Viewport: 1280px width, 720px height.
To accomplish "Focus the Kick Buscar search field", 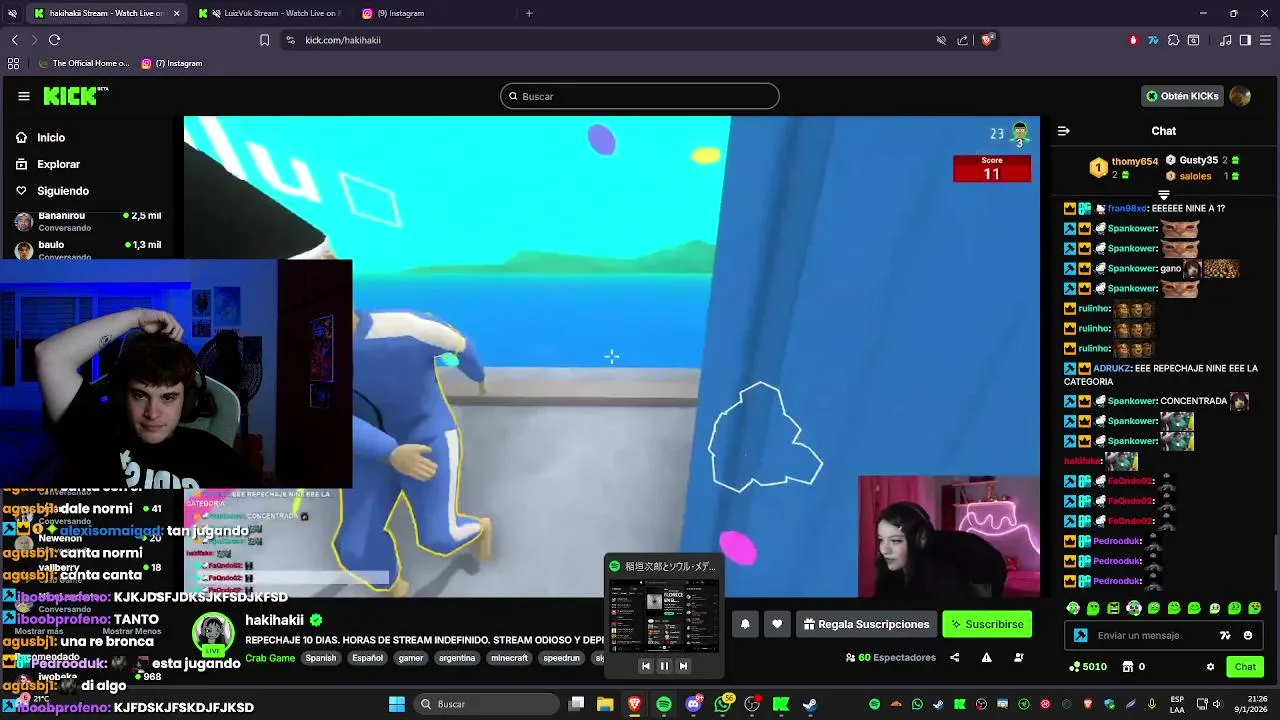I will (x=640, y=96).
